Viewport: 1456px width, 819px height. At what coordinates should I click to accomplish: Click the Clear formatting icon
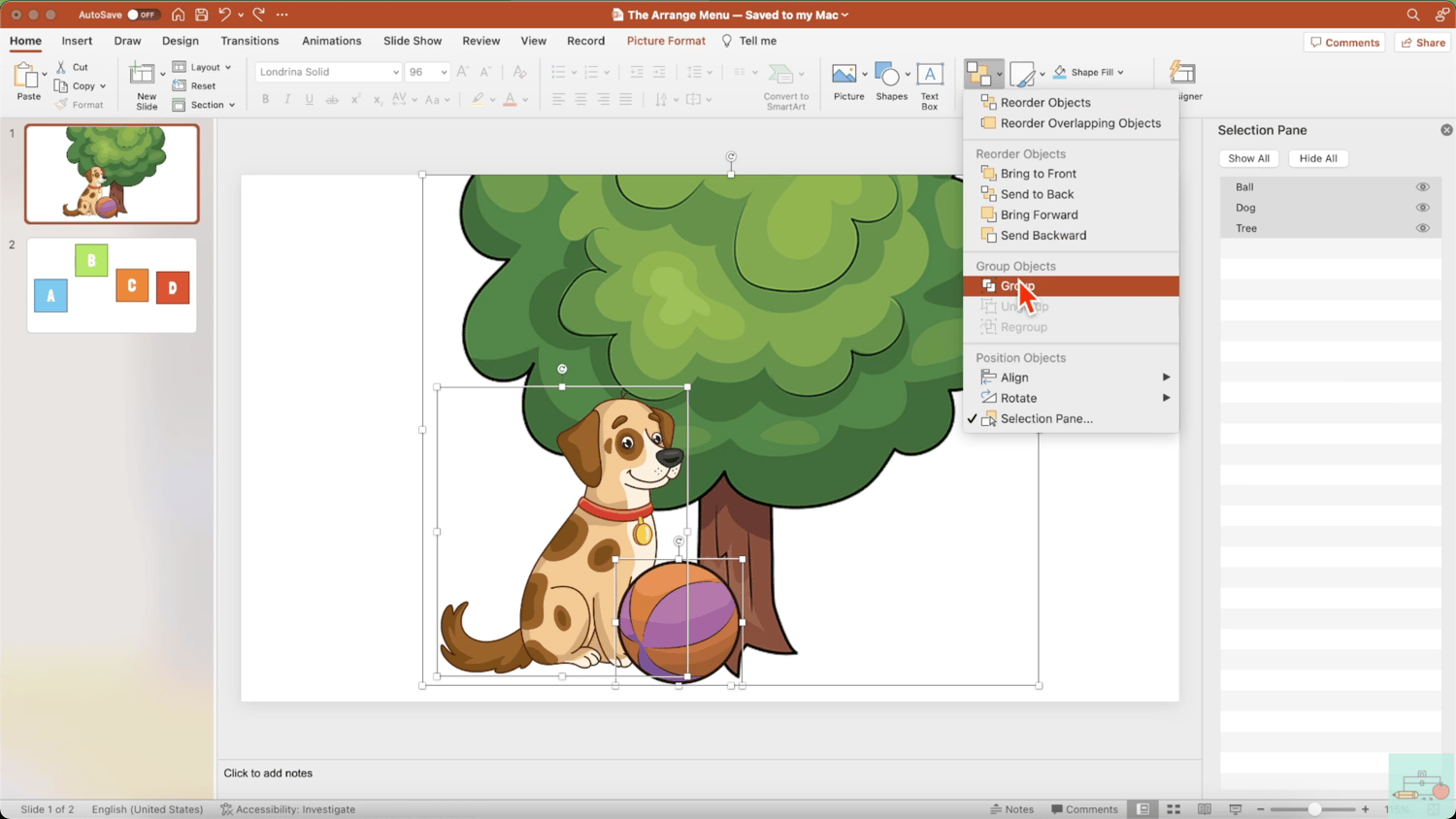point(519,72)
